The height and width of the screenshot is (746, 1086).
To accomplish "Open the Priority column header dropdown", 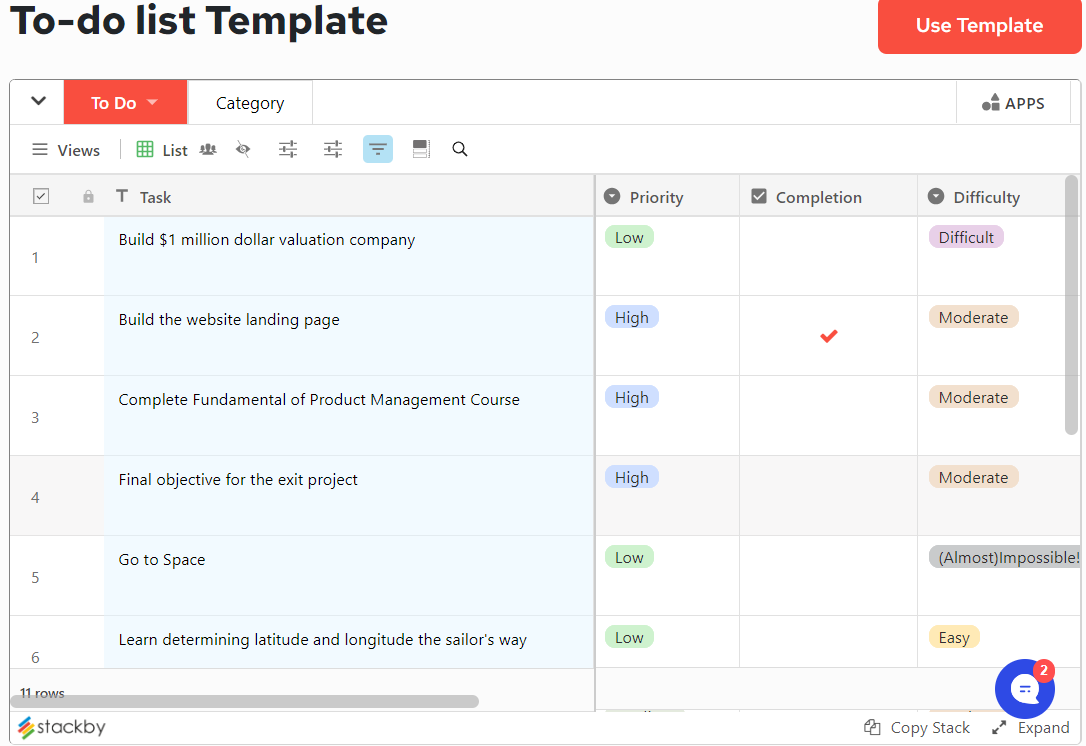I will point(612,197).
